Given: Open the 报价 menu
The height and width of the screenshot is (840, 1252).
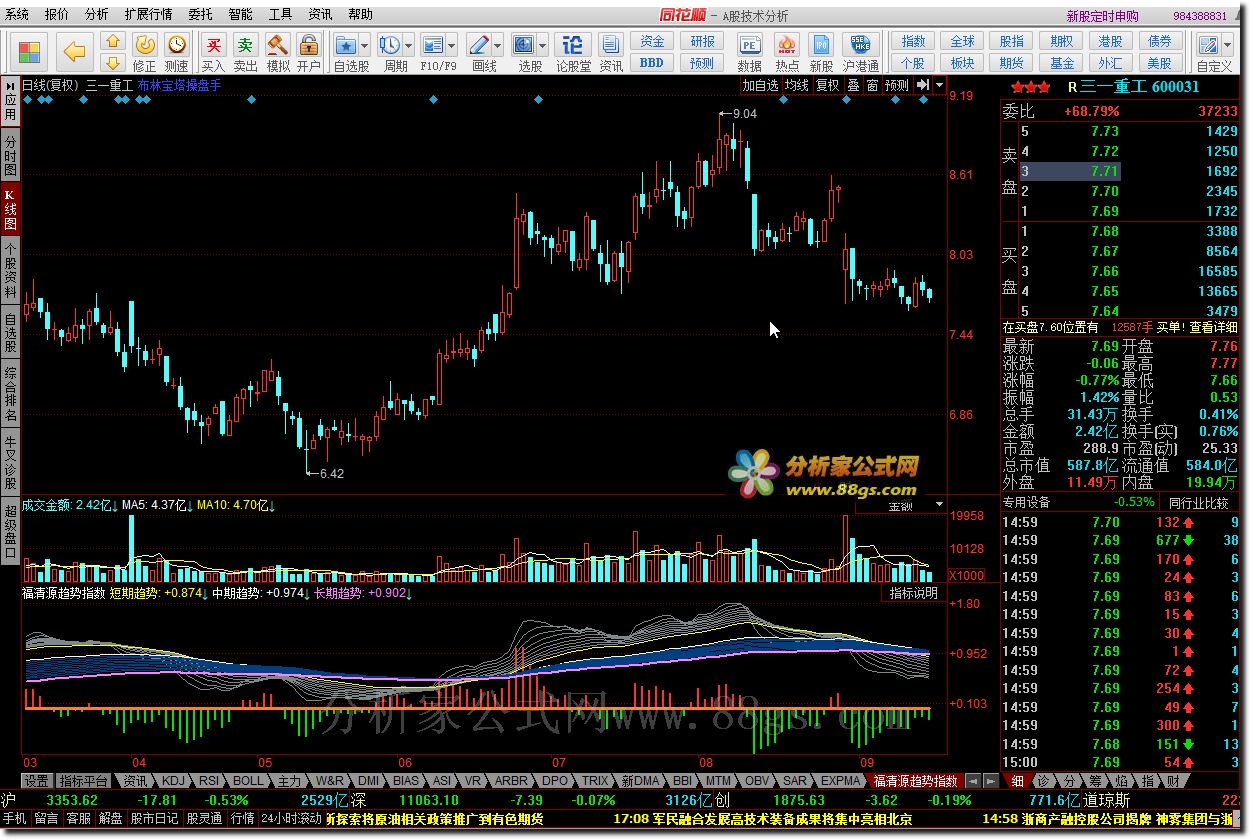Looking at the screenshot, I should pos(57,15).
